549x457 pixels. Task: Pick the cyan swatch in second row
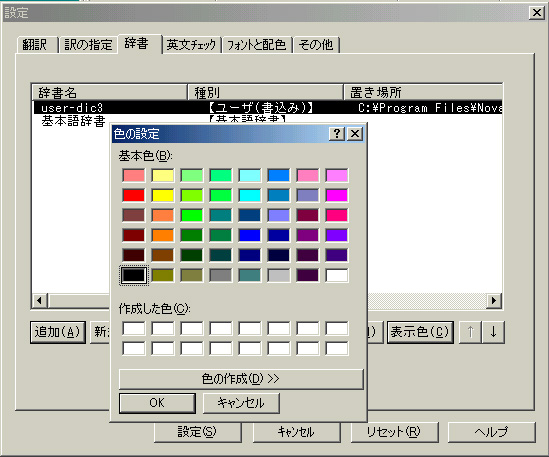pyautogui.click(x=250, y=195)
